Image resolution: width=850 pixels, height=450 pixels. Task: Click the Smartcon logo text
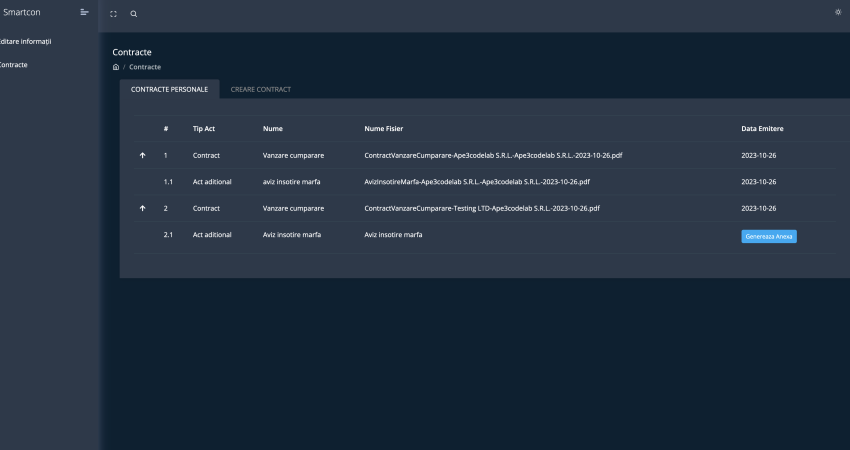click(22, 12)
